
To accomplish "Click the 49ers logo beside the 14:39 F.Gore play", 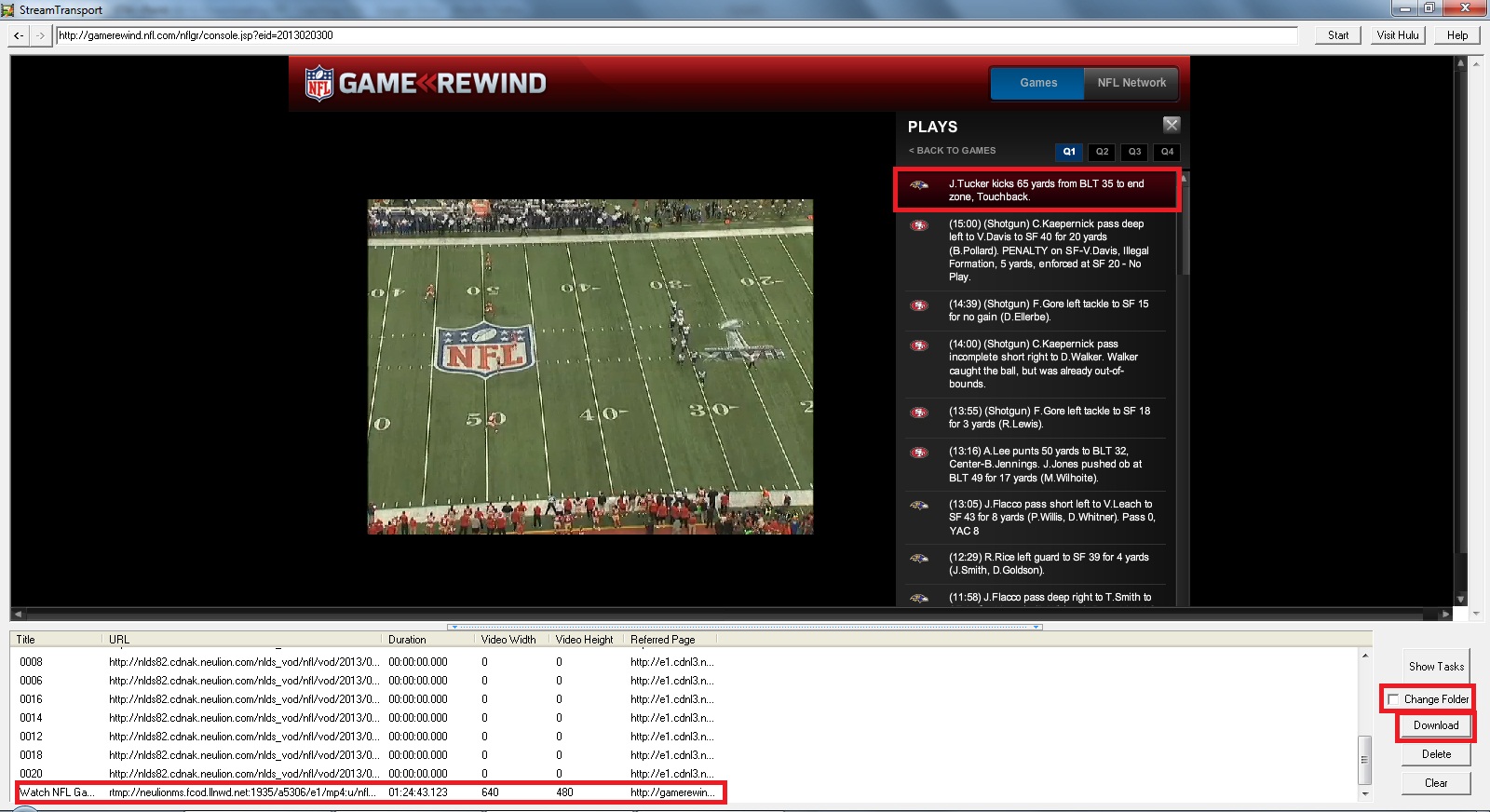I will tap(919, 305).
